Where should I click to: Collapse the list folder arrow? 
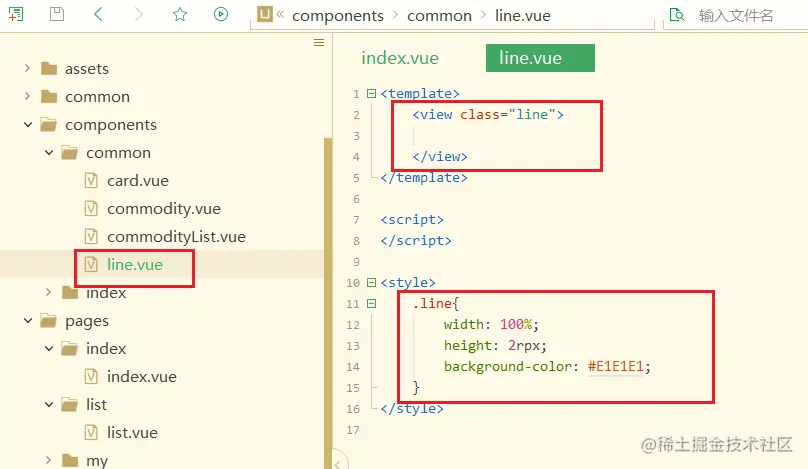(49, 405)
